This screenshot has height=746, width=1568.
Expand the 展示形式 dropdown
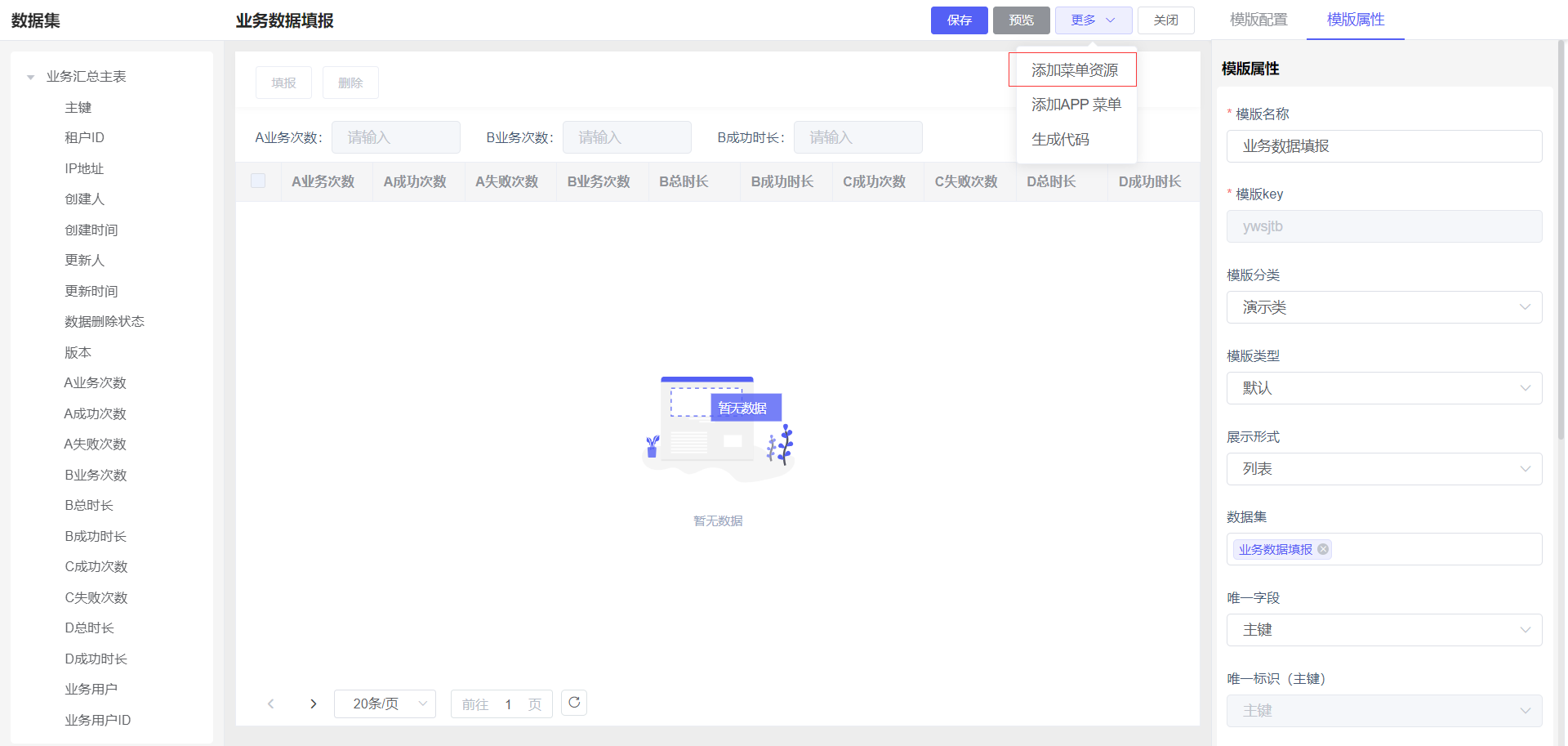[x=1383, y=469]
